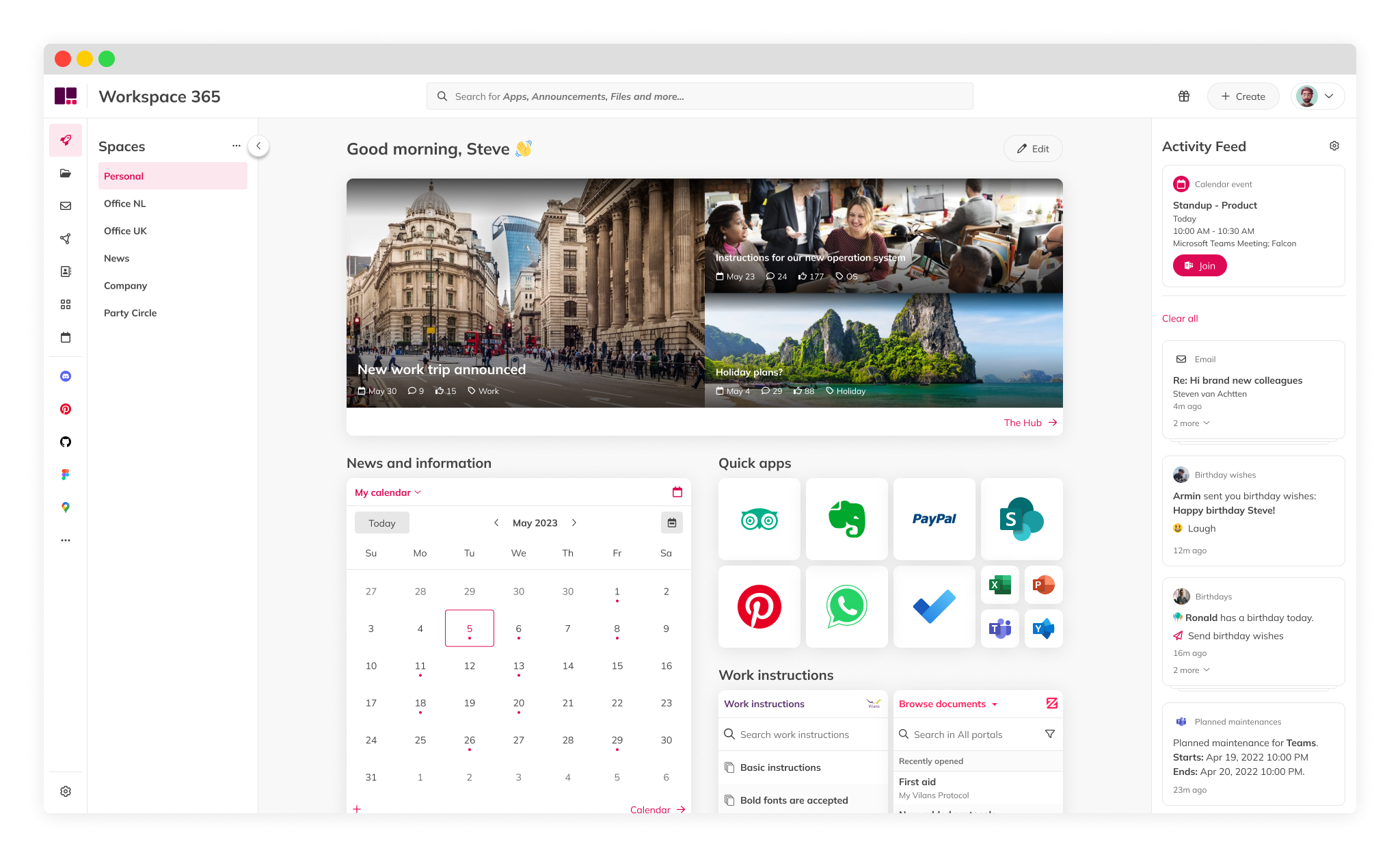The width and height of the screenshot is (1400, 857).
Task: Toggle the Work instructions filter icon
Action: pos(1049,733)
